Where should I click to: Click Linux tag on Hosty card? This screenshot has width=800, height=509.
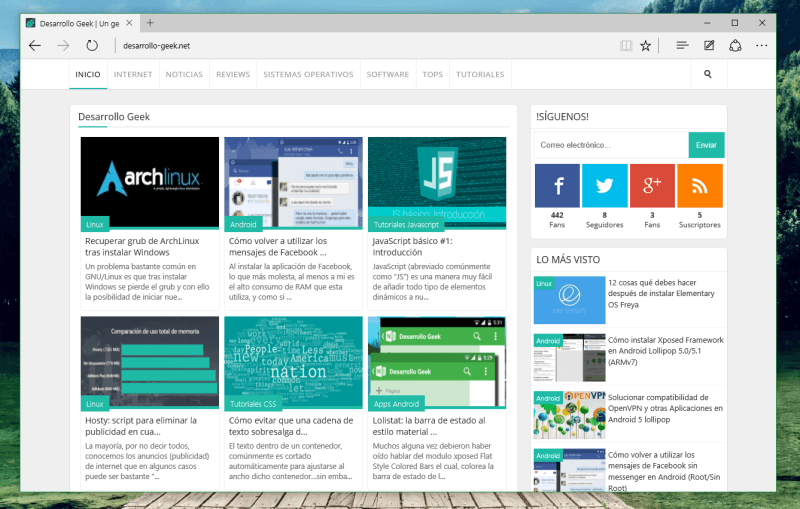[95, 404]
